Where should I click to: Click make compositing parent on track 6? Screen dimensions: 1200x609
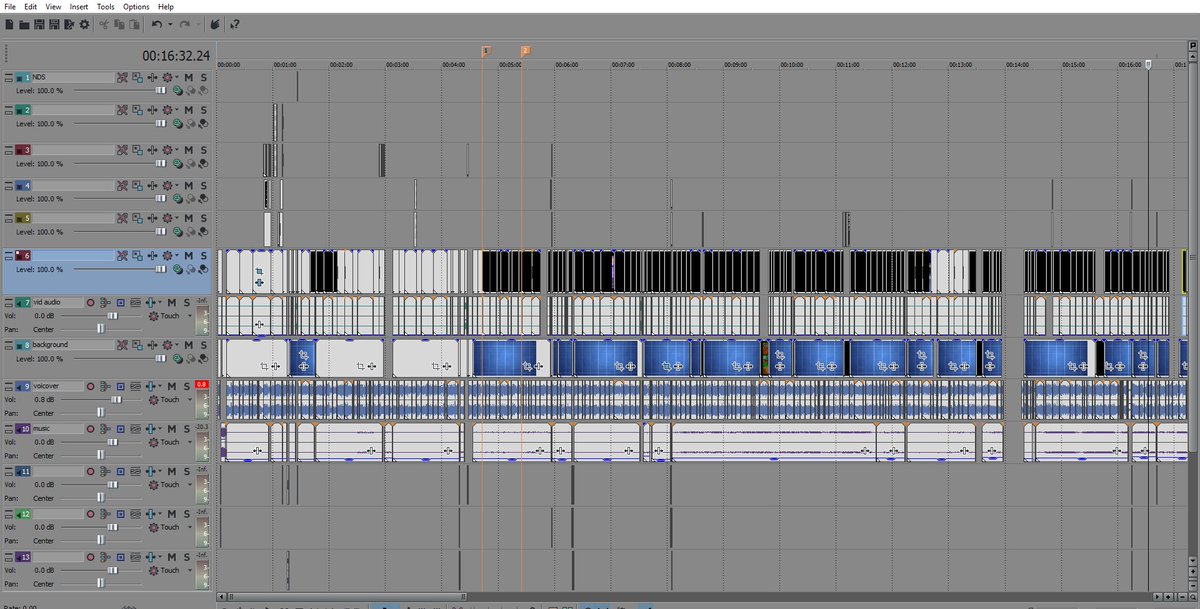click(x=190, y=269)
